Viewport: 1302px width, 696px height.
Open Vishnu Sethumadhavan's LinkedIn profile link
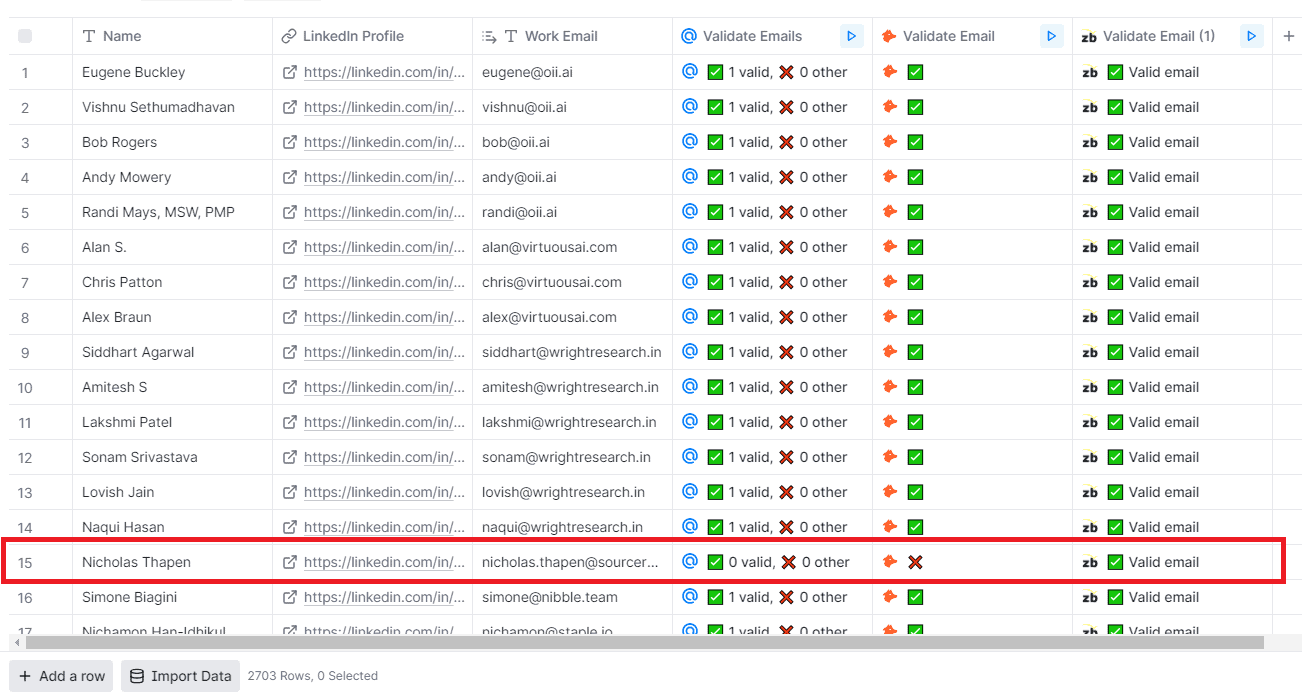(384, 107)
